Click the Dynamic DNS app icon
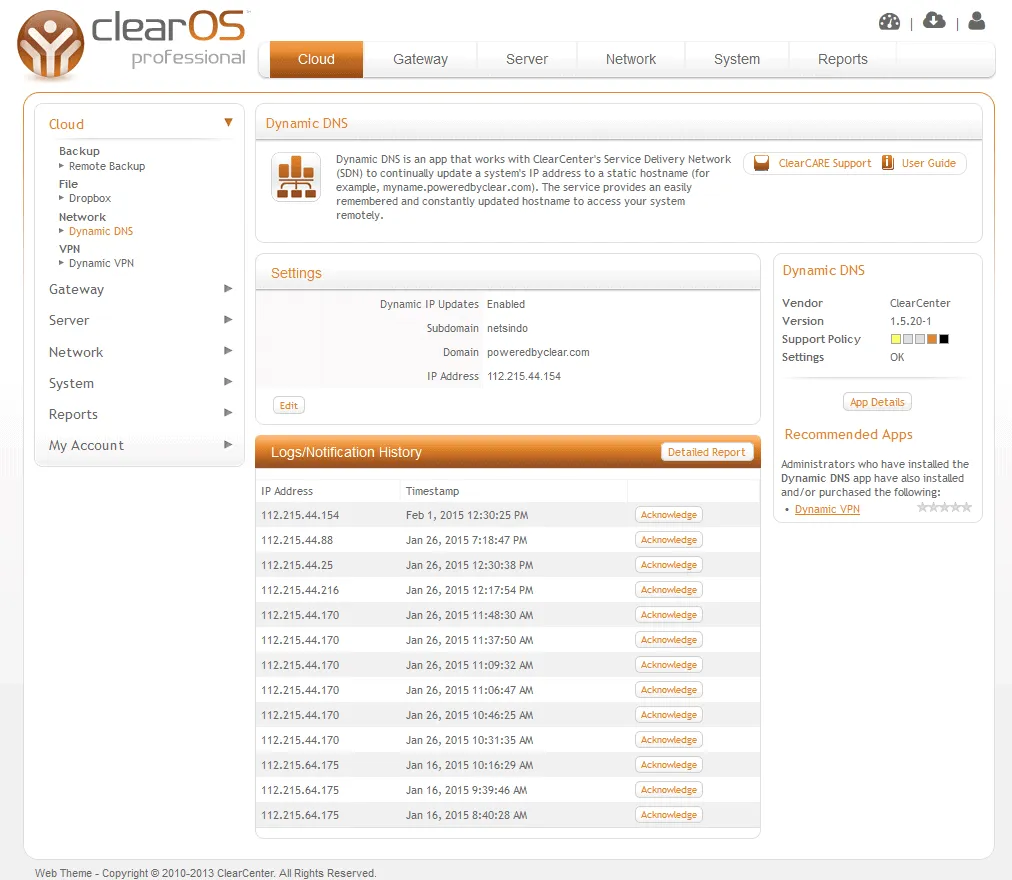The image size is (1012, 880). (296, 177)
